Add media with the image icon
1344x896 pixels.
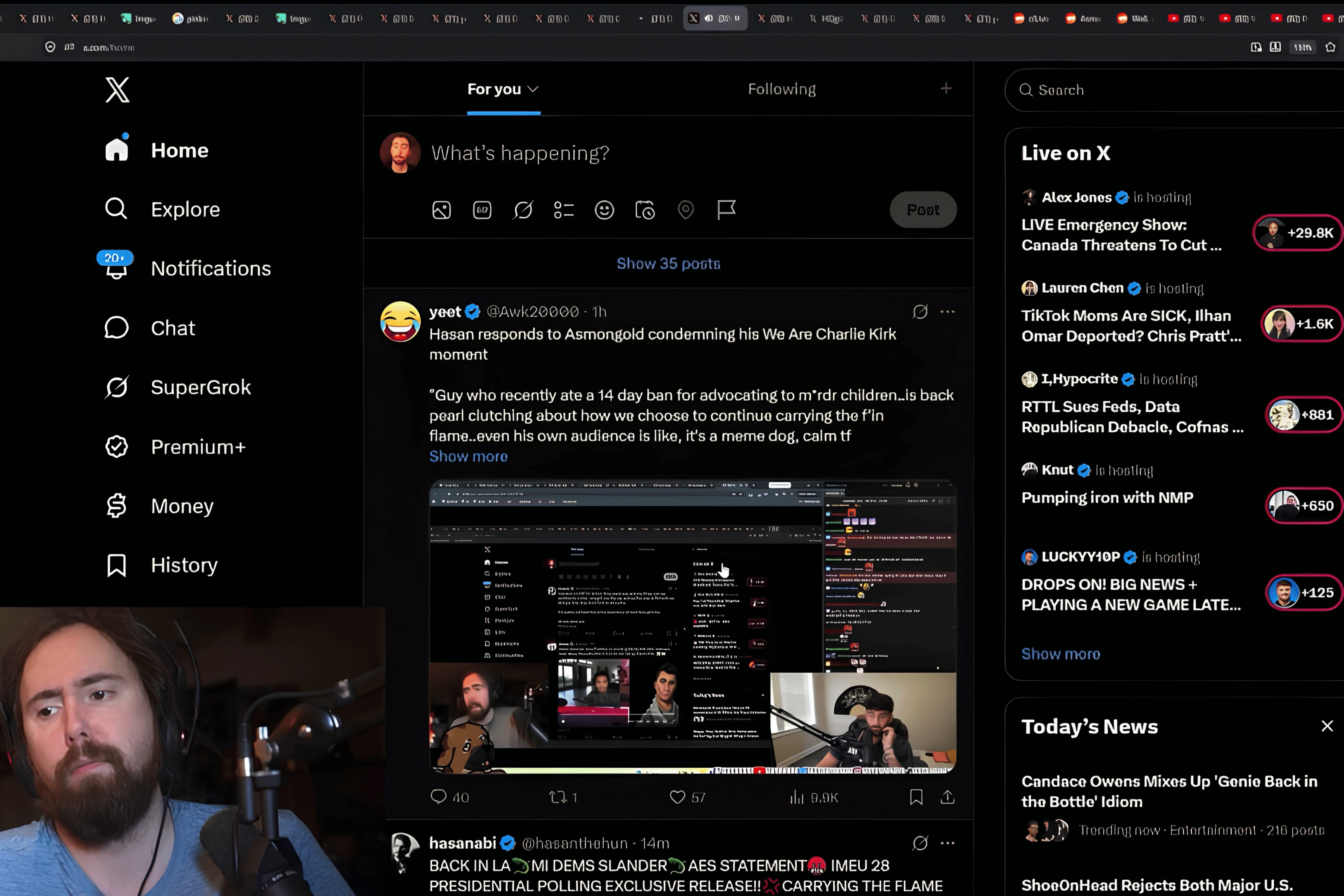[441, 210]
